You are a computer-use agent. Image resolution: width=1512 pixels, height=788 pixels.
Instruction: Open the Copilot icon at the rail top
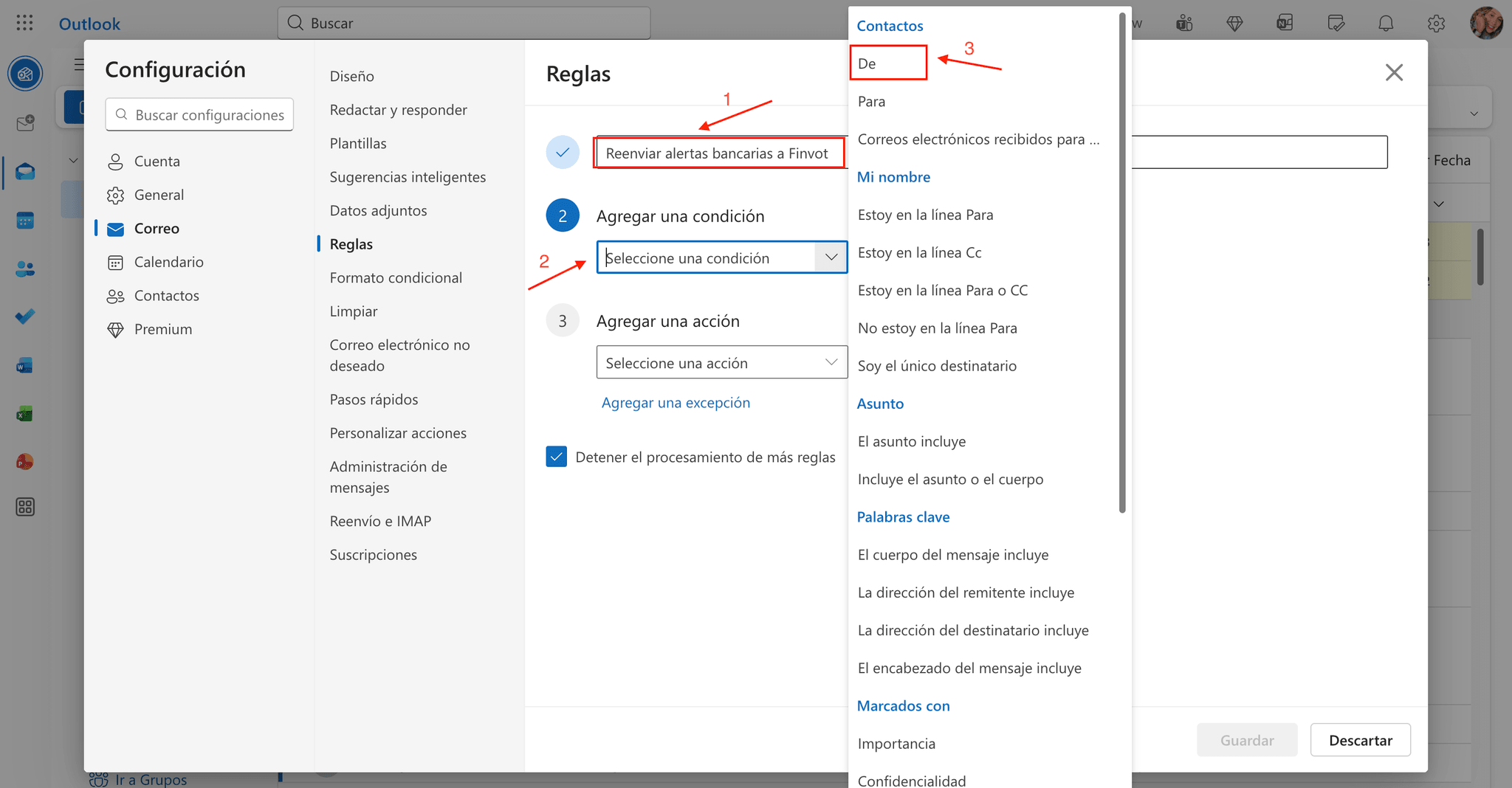[x=25, y=74]
